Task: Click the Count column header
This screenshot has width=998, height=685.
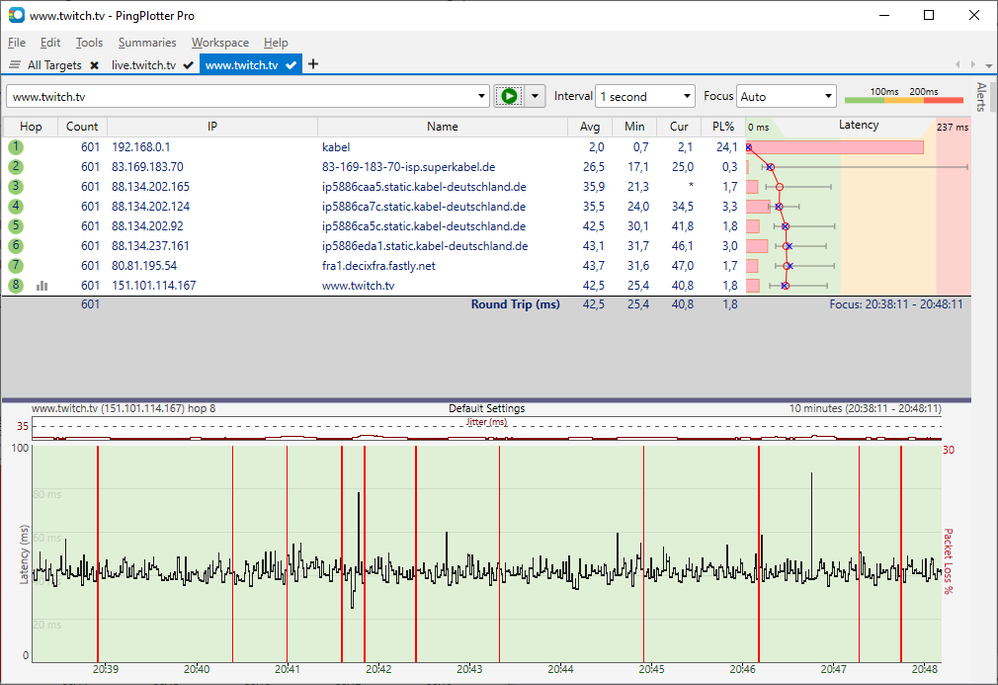Action: coord(82,127)
